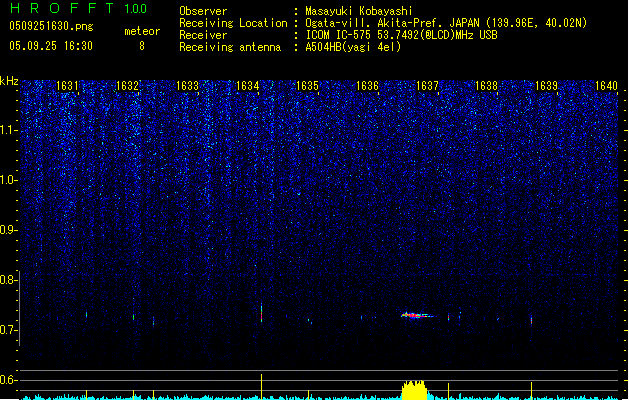Select the filename 0509251630.png

coord(51,26)
